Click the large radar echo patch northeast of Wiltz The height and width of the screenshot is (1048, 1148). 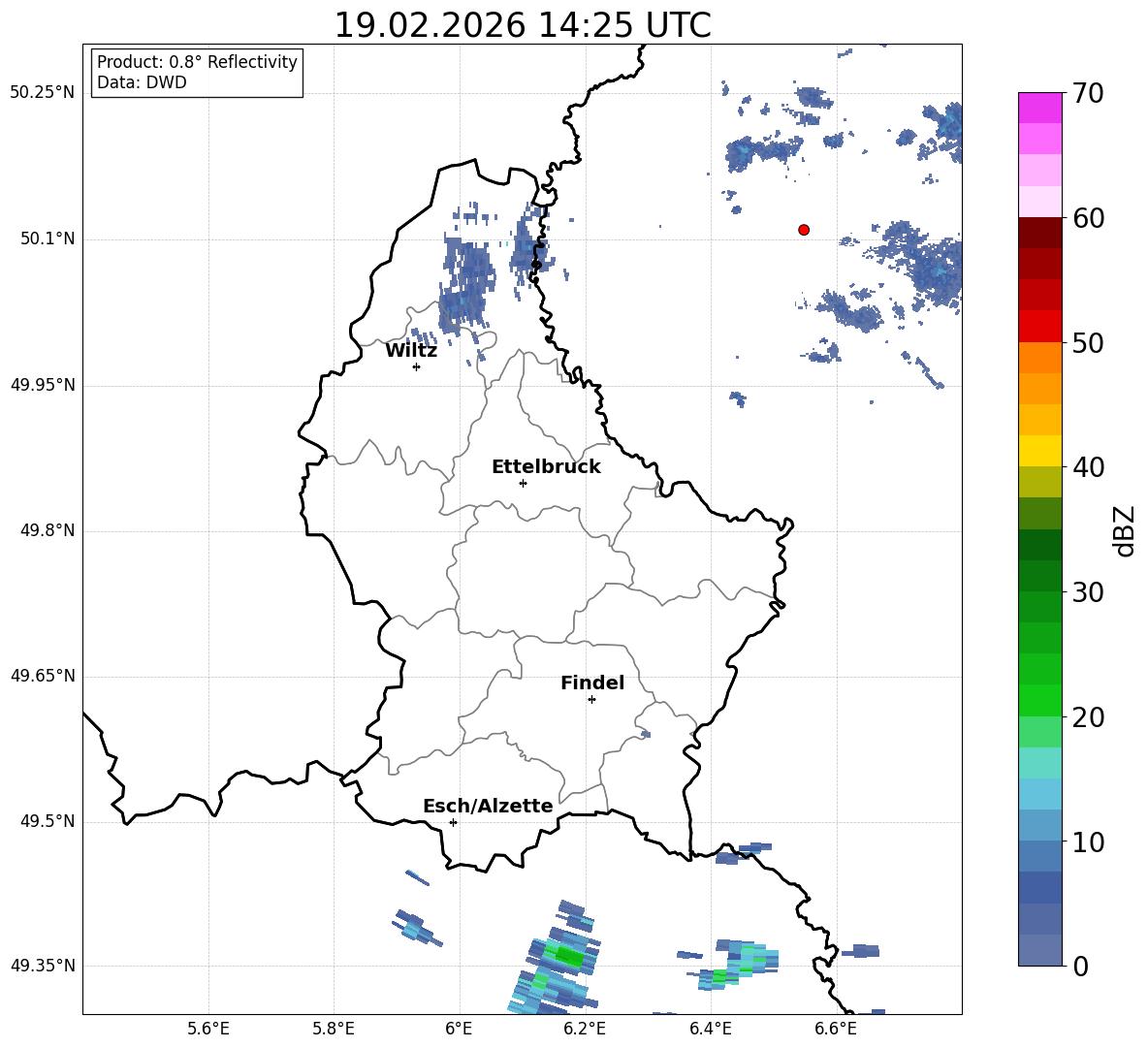click(x=466, y=285)
